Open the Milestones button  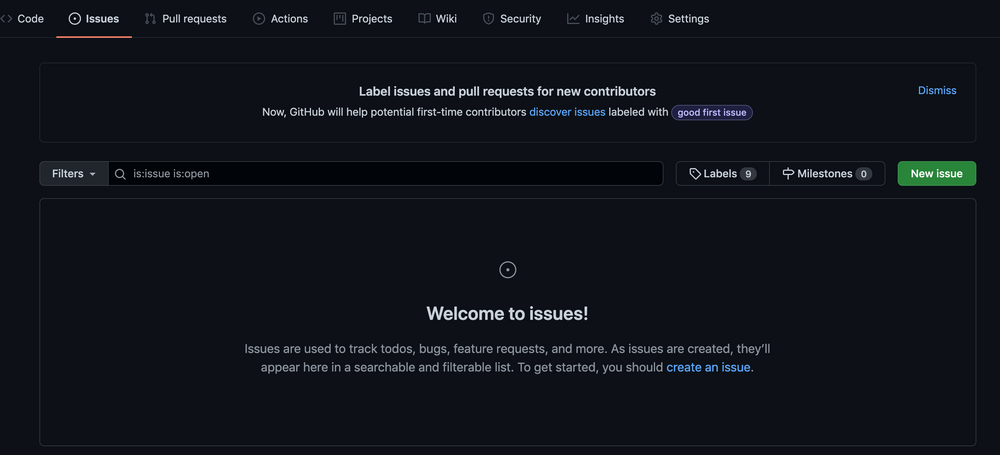coord(826,174)
